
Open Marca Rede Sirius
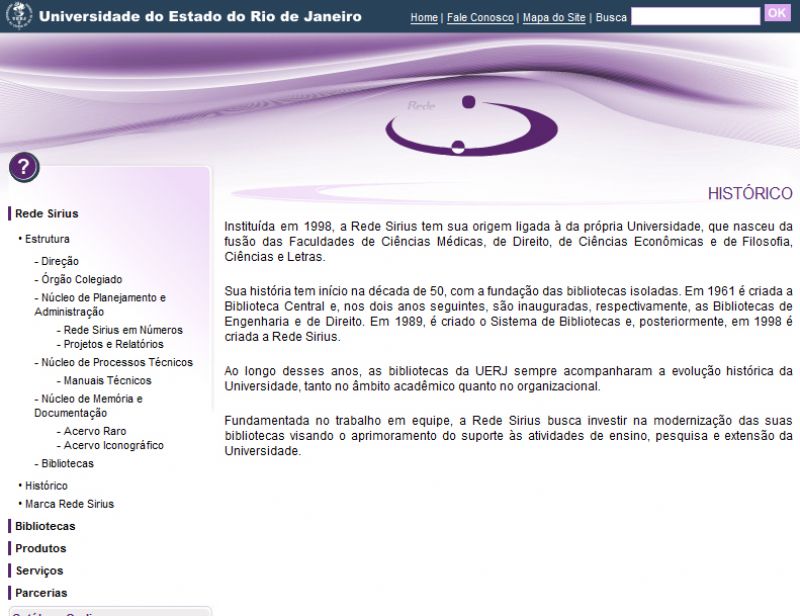pos(69,504)
